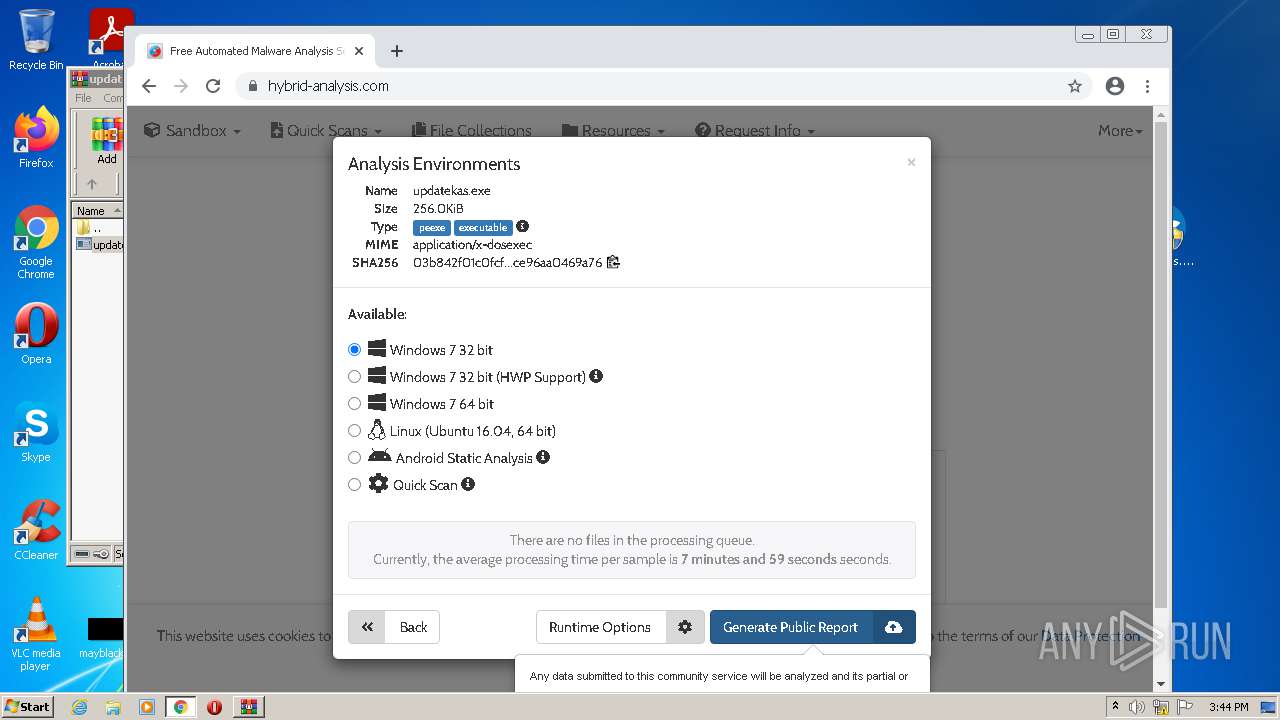Click the peexe type tag

(x=432, y=228)
